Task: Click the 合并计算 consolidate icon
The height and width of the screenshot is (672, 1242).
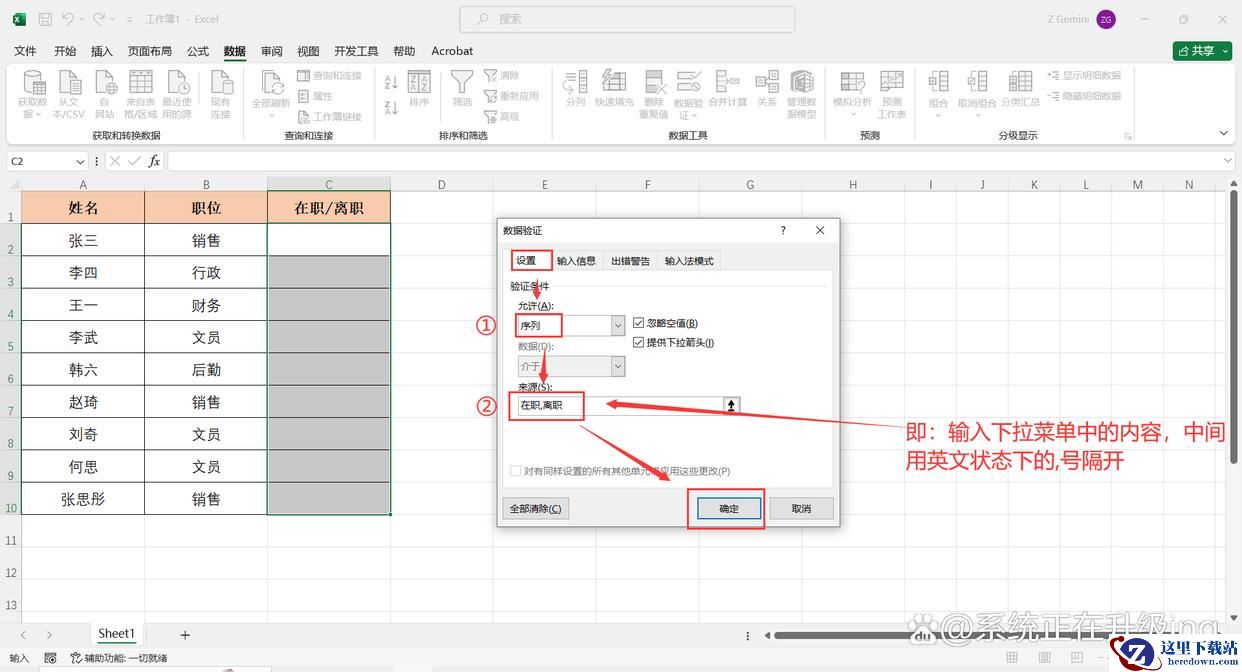Action: point(727,84)
